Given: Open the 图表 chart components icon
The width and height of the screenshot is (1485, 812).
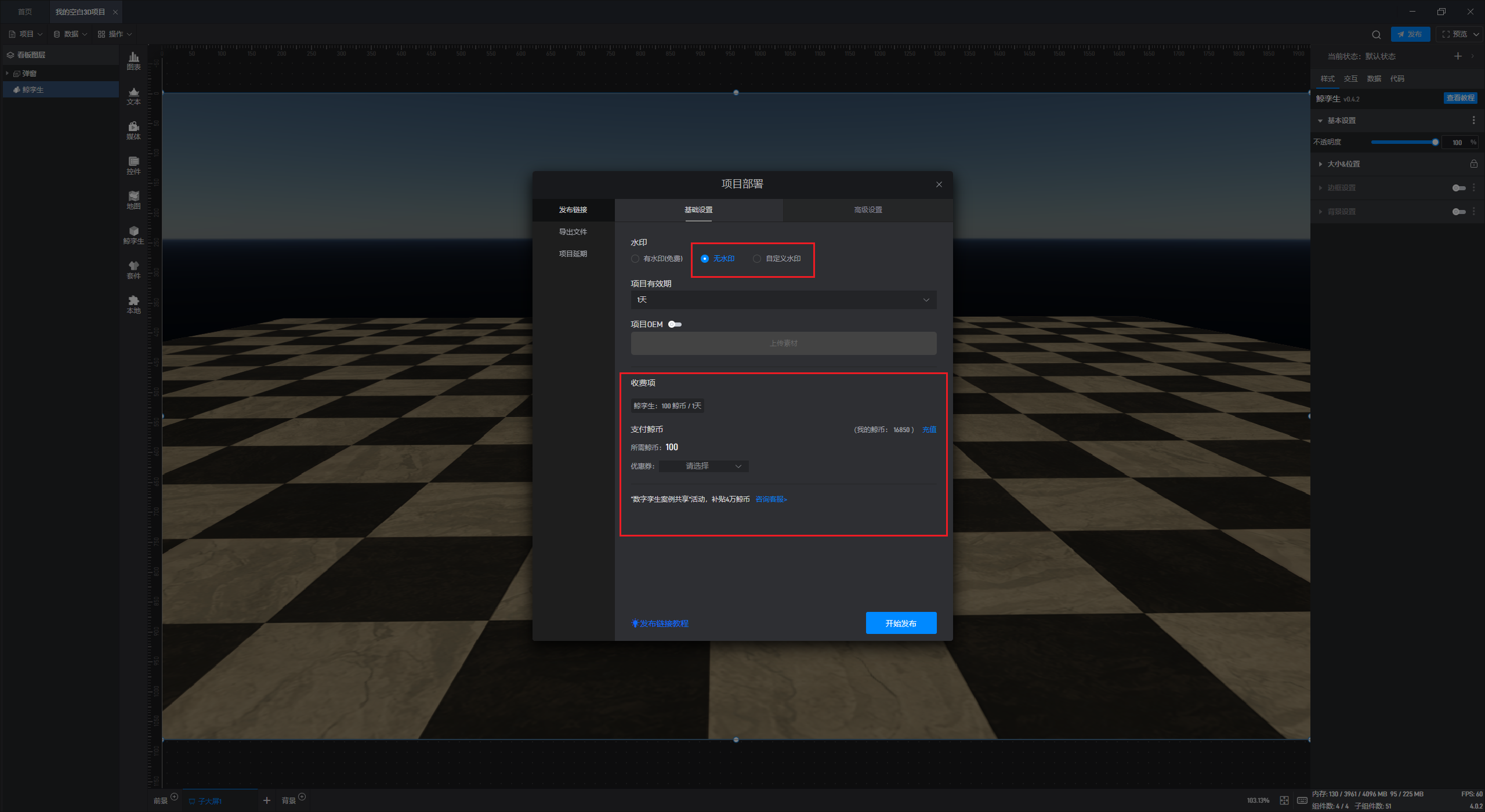Looking at the screenshot, I should coord(133,60).
